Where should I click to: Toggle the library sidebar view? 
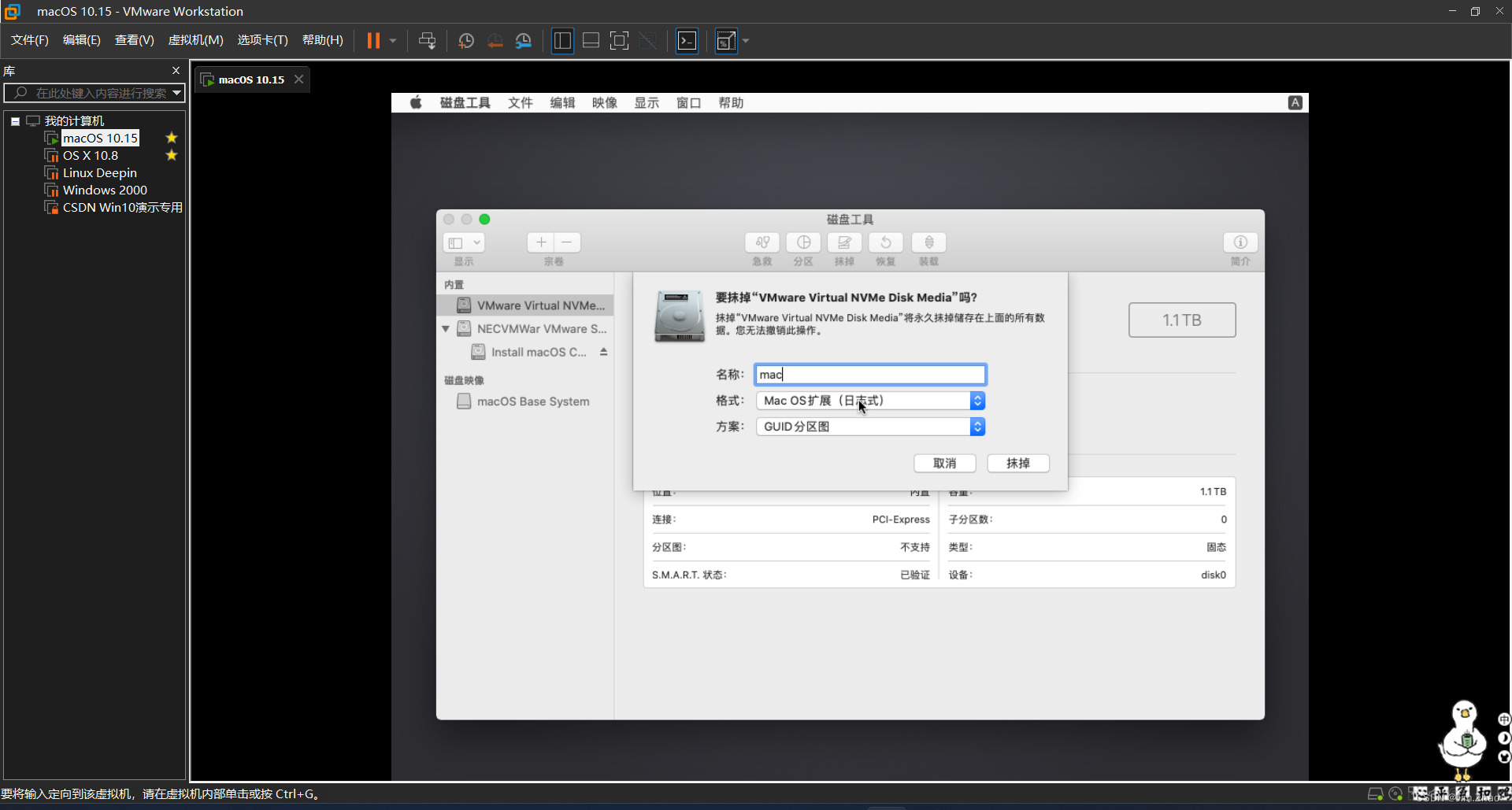pos(562,41)
